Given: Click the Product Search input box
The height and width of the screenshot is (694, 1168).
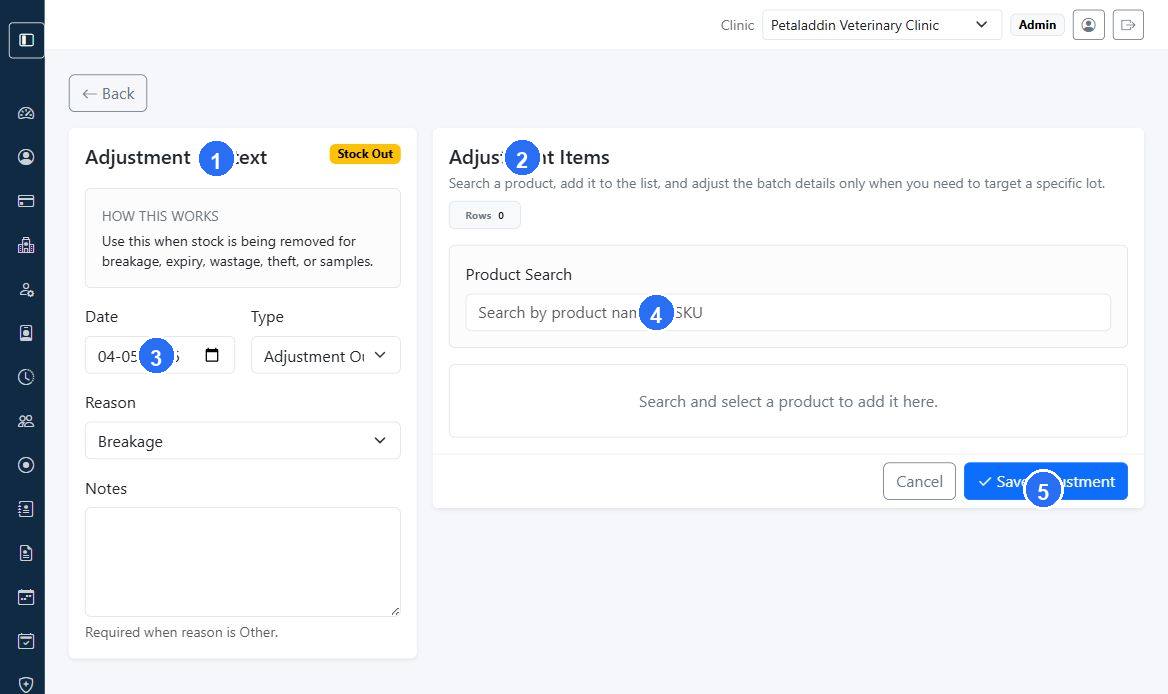Looking at the screenshot, I should (x=788, y=313).
